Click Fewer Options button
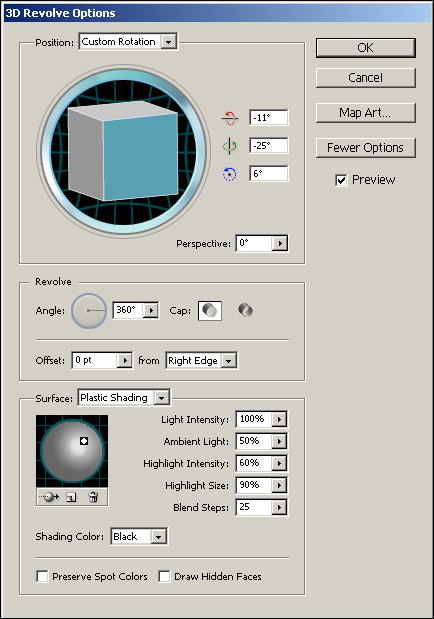 (x=366, y=148)
